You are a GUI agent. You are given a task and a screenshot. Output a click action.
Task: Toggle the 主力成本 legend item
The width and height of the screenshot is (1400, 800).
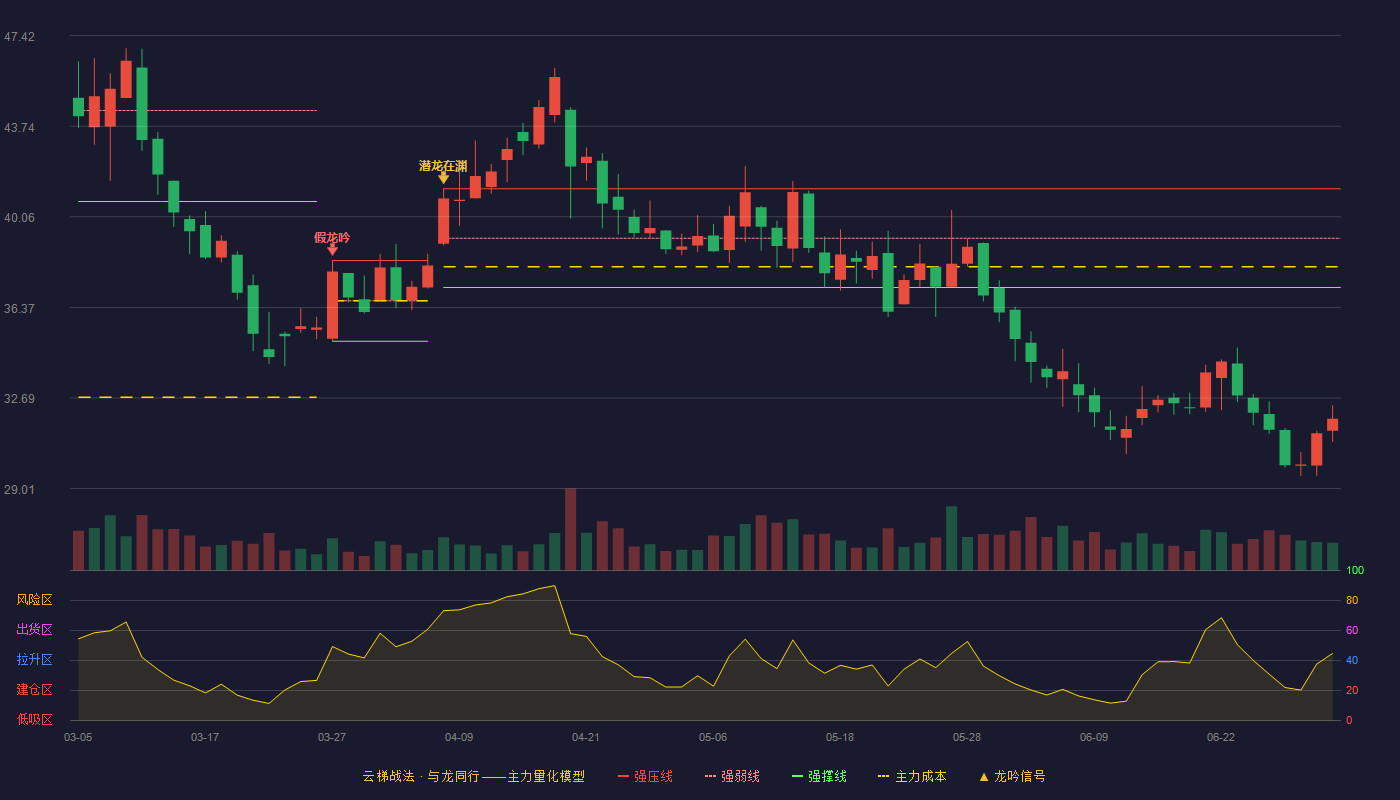[912, 776]
